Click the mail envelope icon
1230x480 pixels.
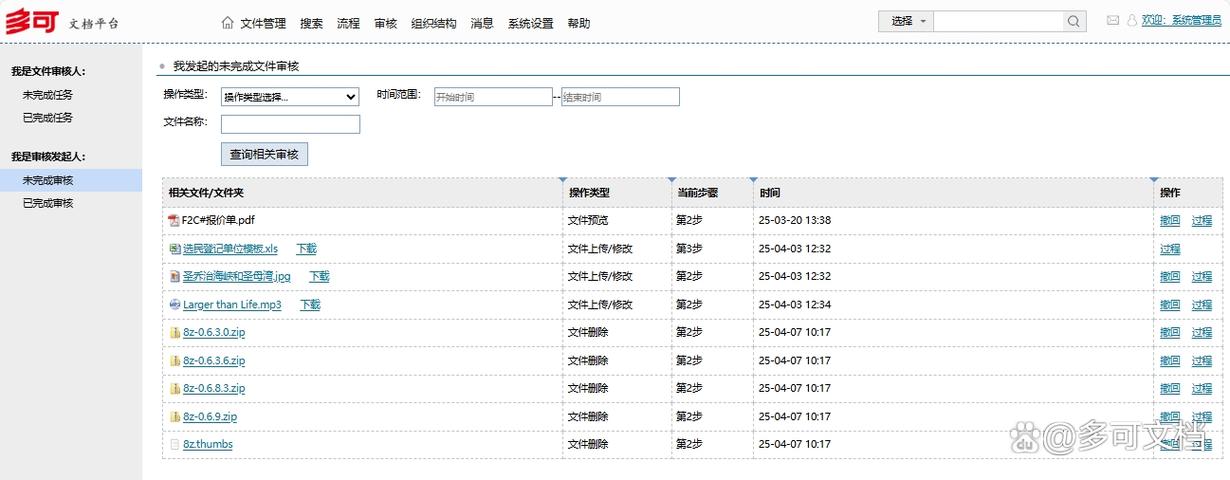pyautogui.click(x=1113, y=20)
